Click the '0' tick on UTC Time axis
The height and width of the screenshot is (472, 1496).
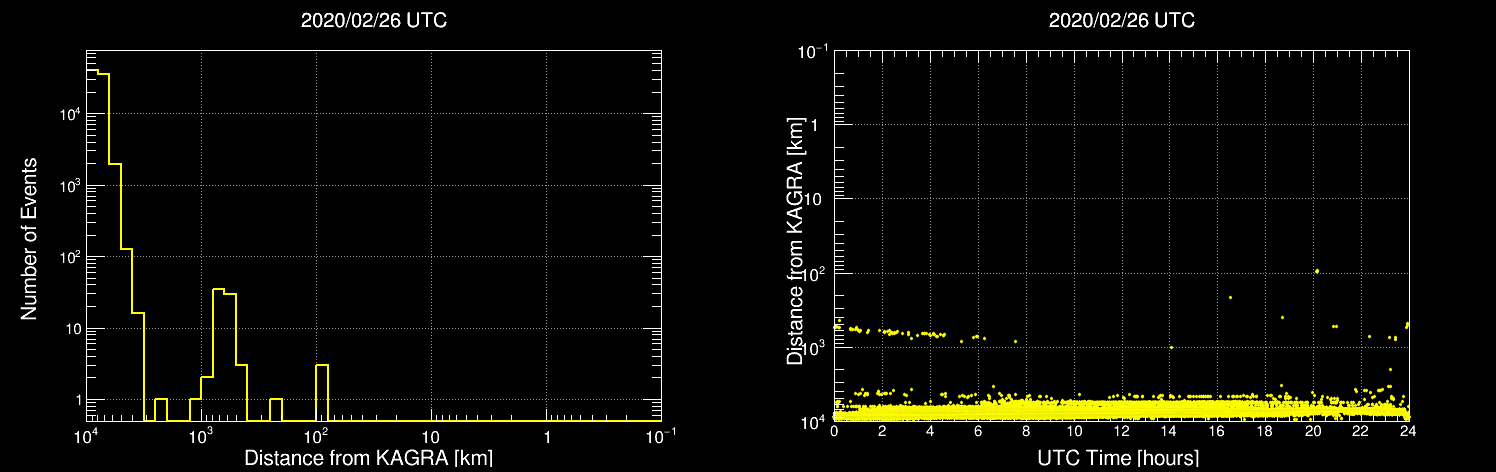pos(834,431)
